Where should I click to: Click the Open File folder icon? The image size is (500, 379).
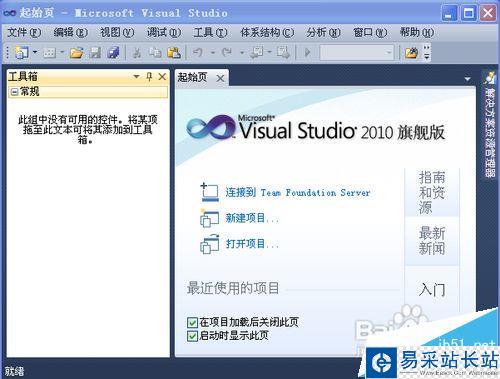pos(77,53)
